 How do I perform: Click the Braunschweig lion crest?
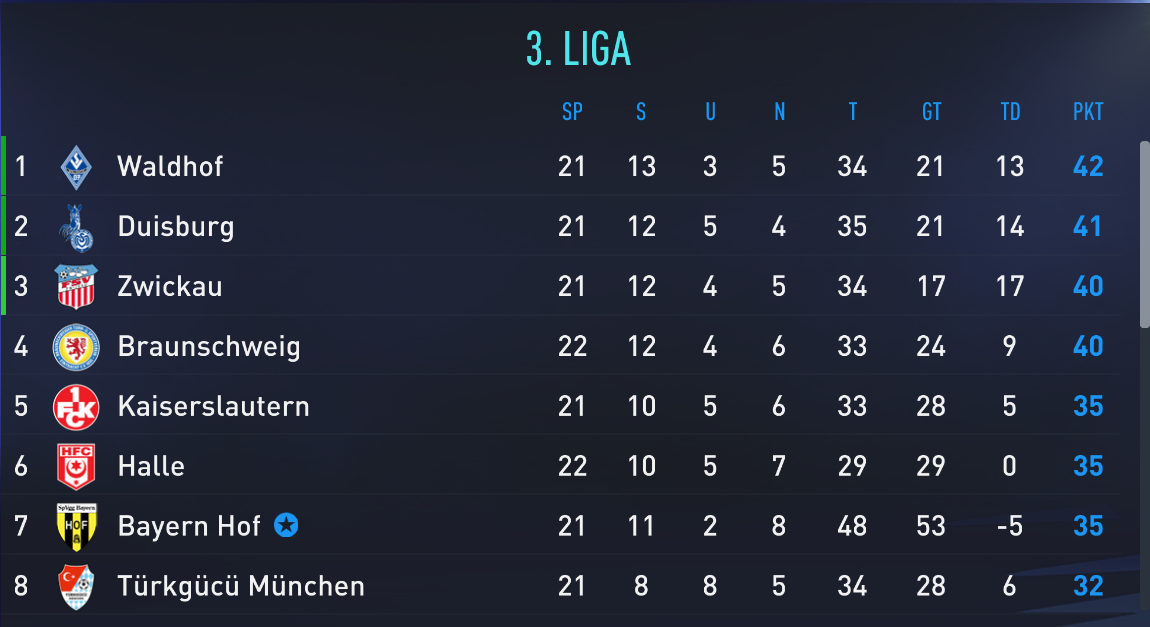pos(76,347)
